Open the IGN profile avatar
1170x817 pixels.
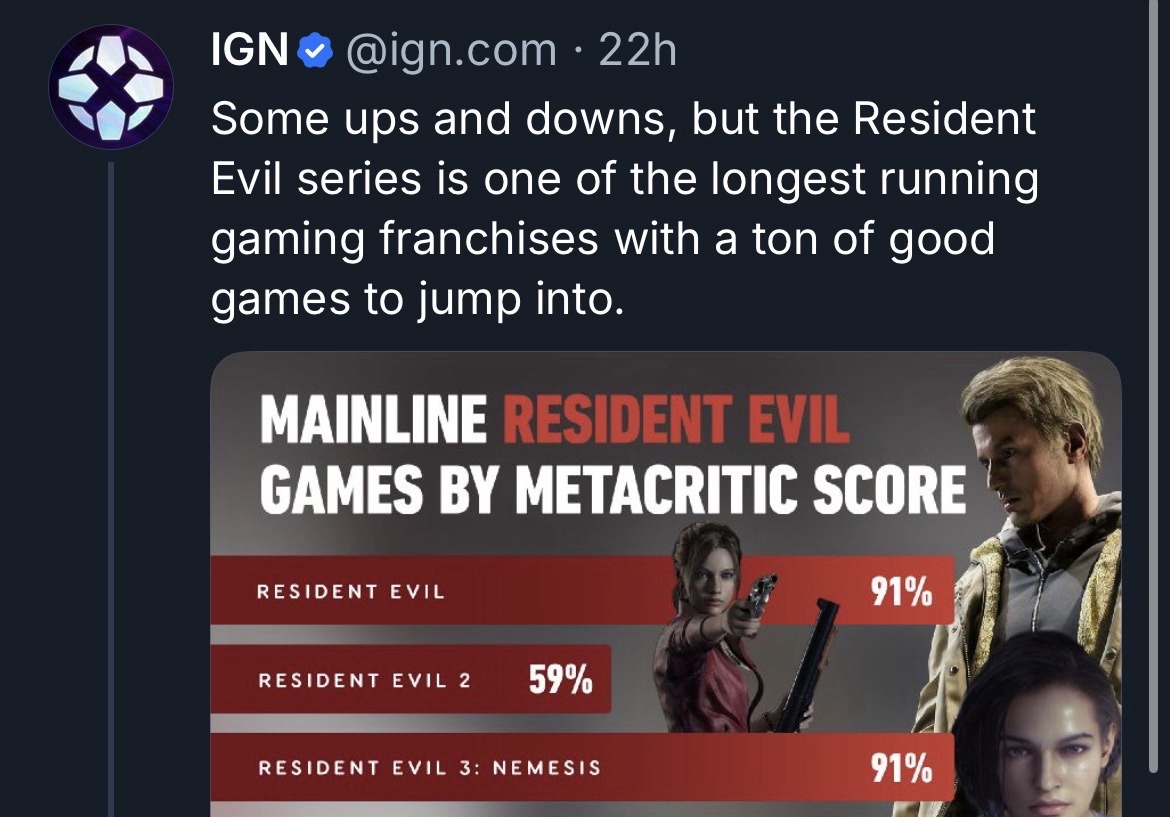[x=110, y=87]
